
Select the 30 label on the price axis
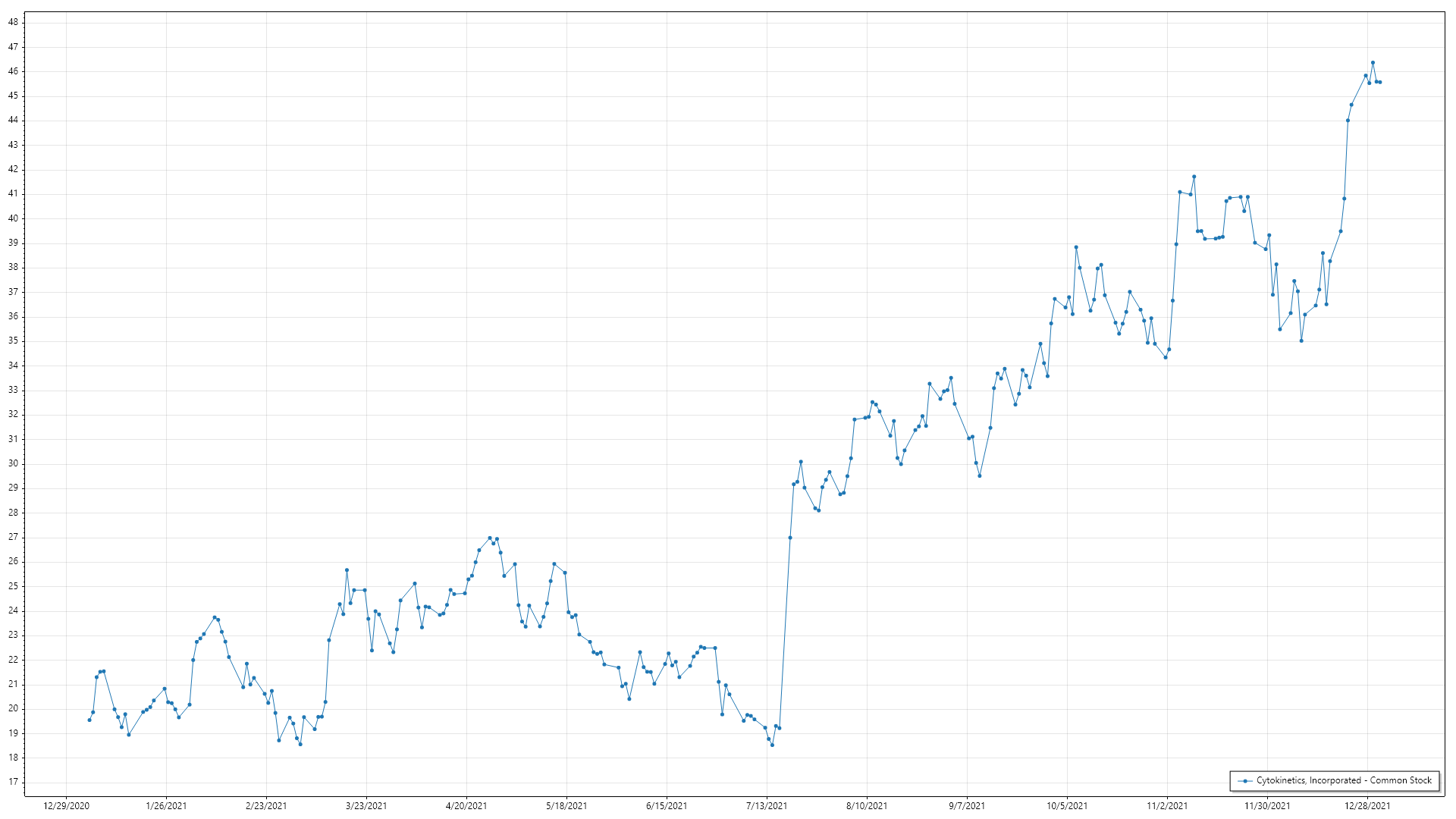tap(13, 463)
